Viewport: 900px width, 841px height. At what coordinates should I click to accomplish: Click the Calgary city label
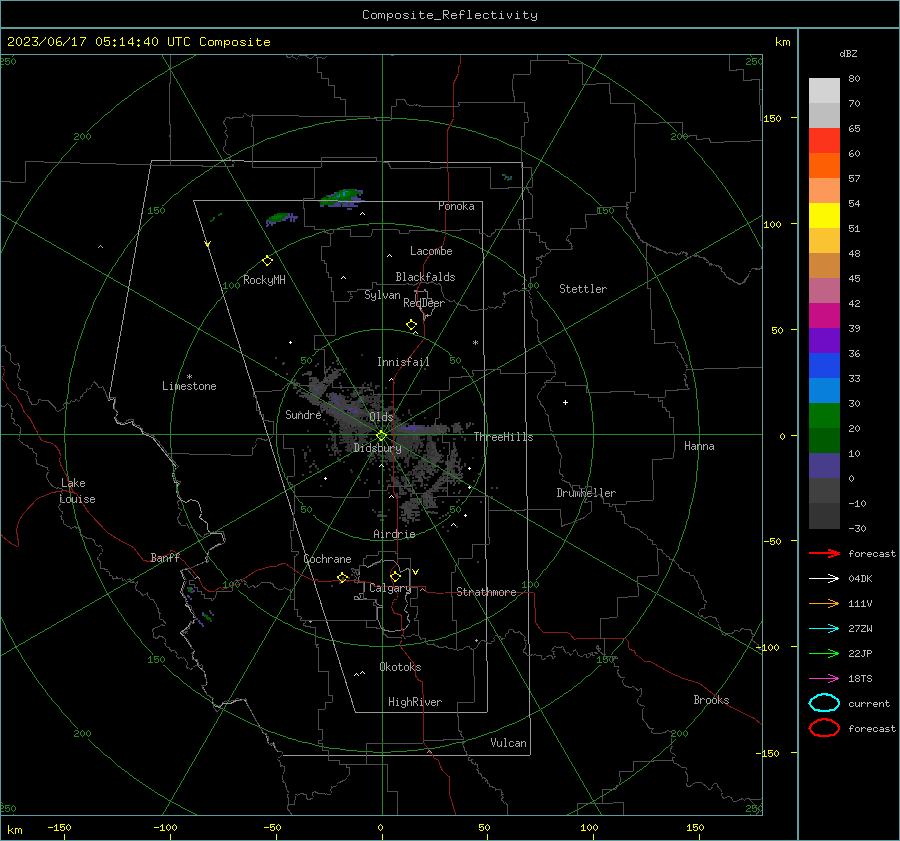[390, 588]
